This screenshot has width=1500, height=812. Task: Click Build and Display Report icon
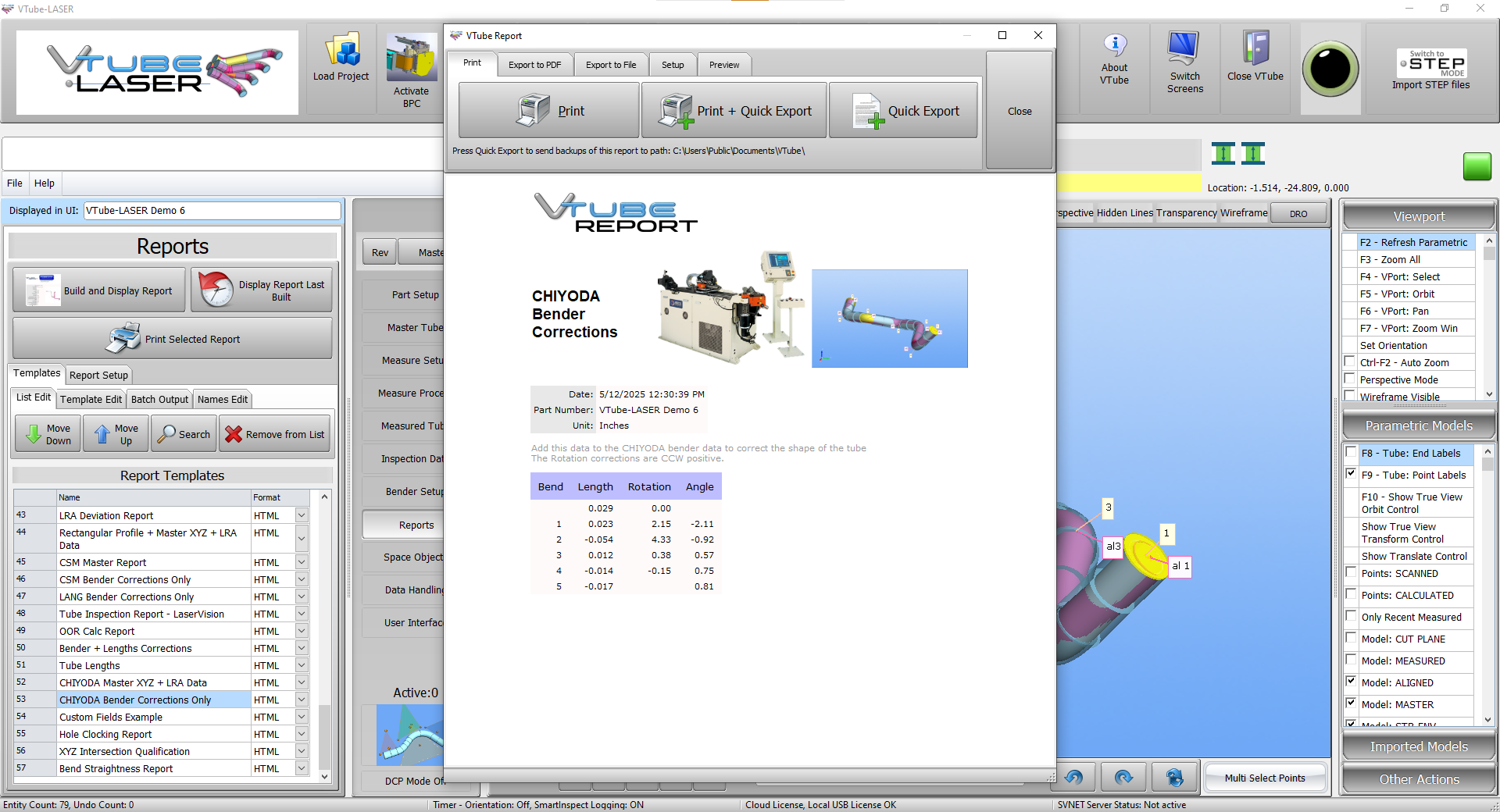click(43, 290)
